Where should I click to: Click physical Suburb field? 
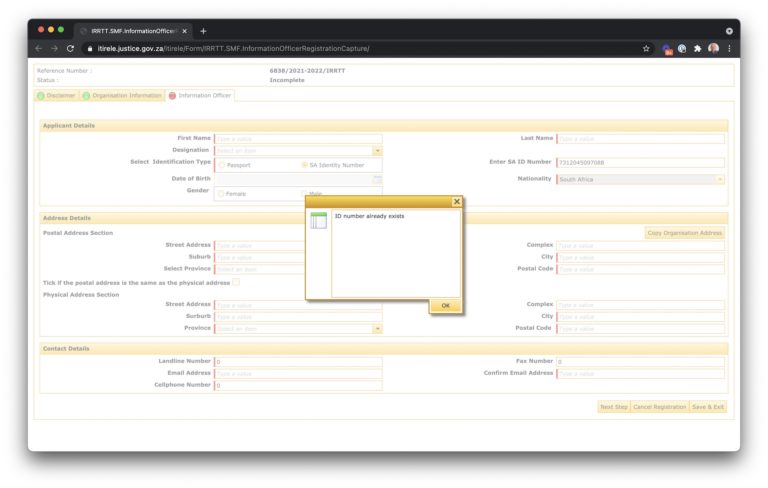pyautogui.click(x=298, y=317)
